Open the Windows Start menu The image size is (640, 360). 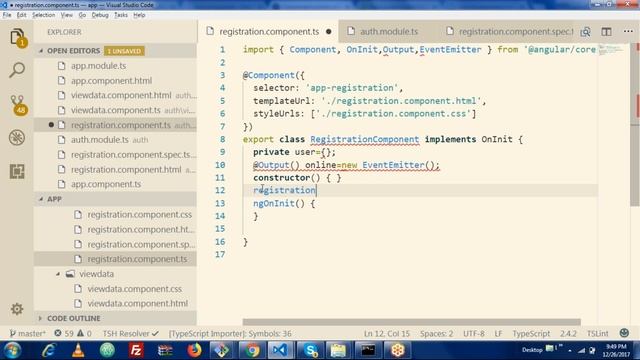tap(12, 351)
